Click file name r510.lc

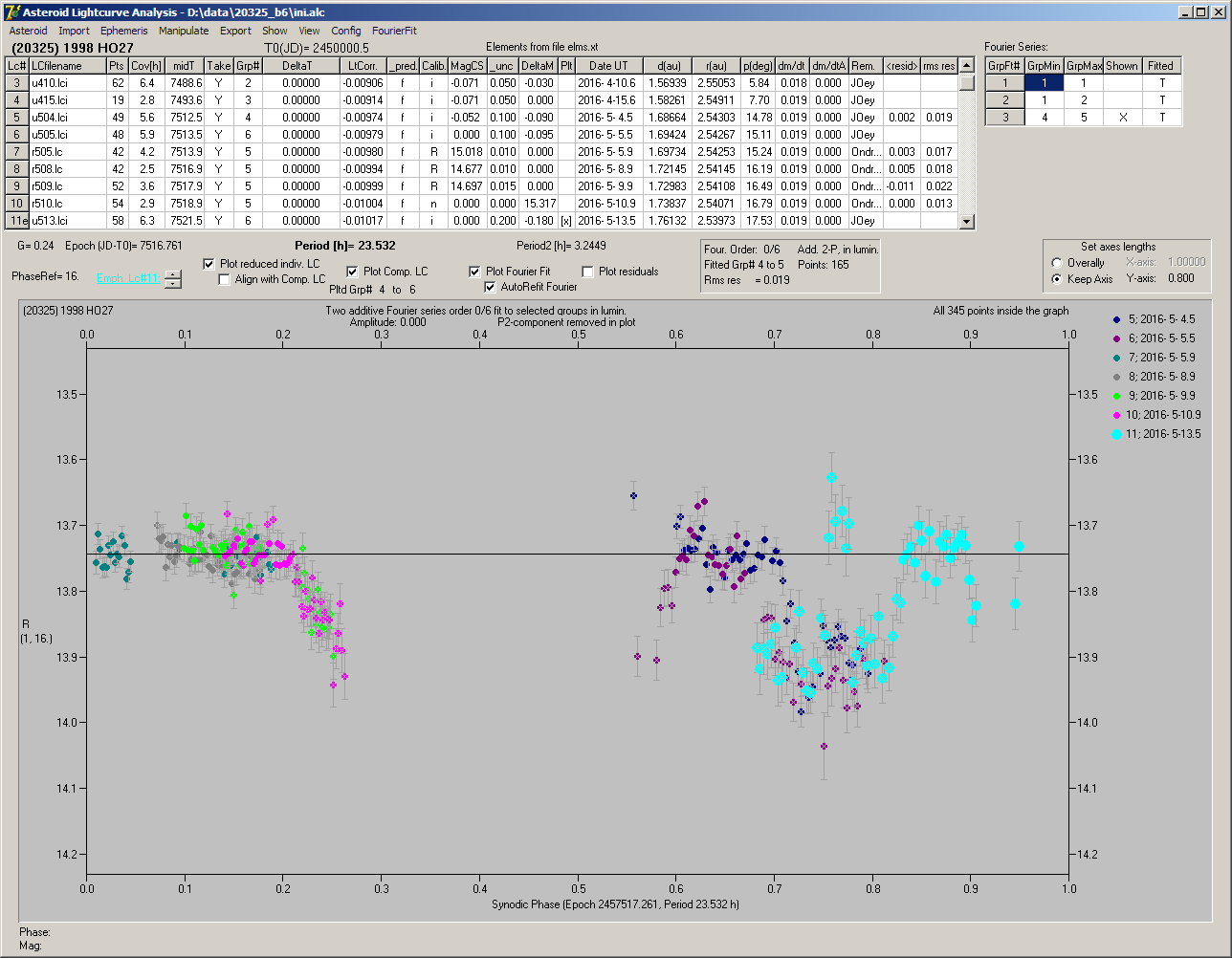(x=67, y=204)
